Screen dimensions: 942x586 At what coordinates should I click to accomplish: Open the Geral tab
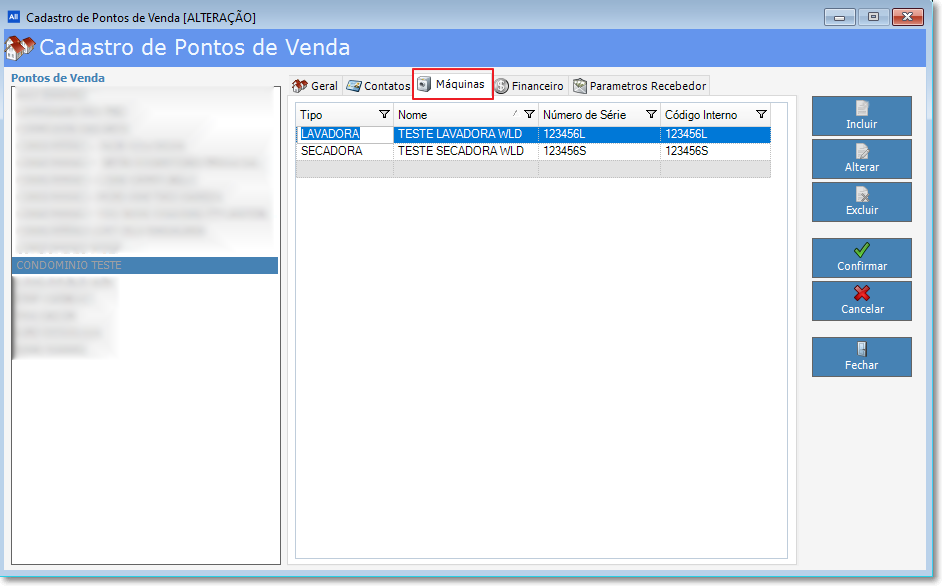[314, 86]
